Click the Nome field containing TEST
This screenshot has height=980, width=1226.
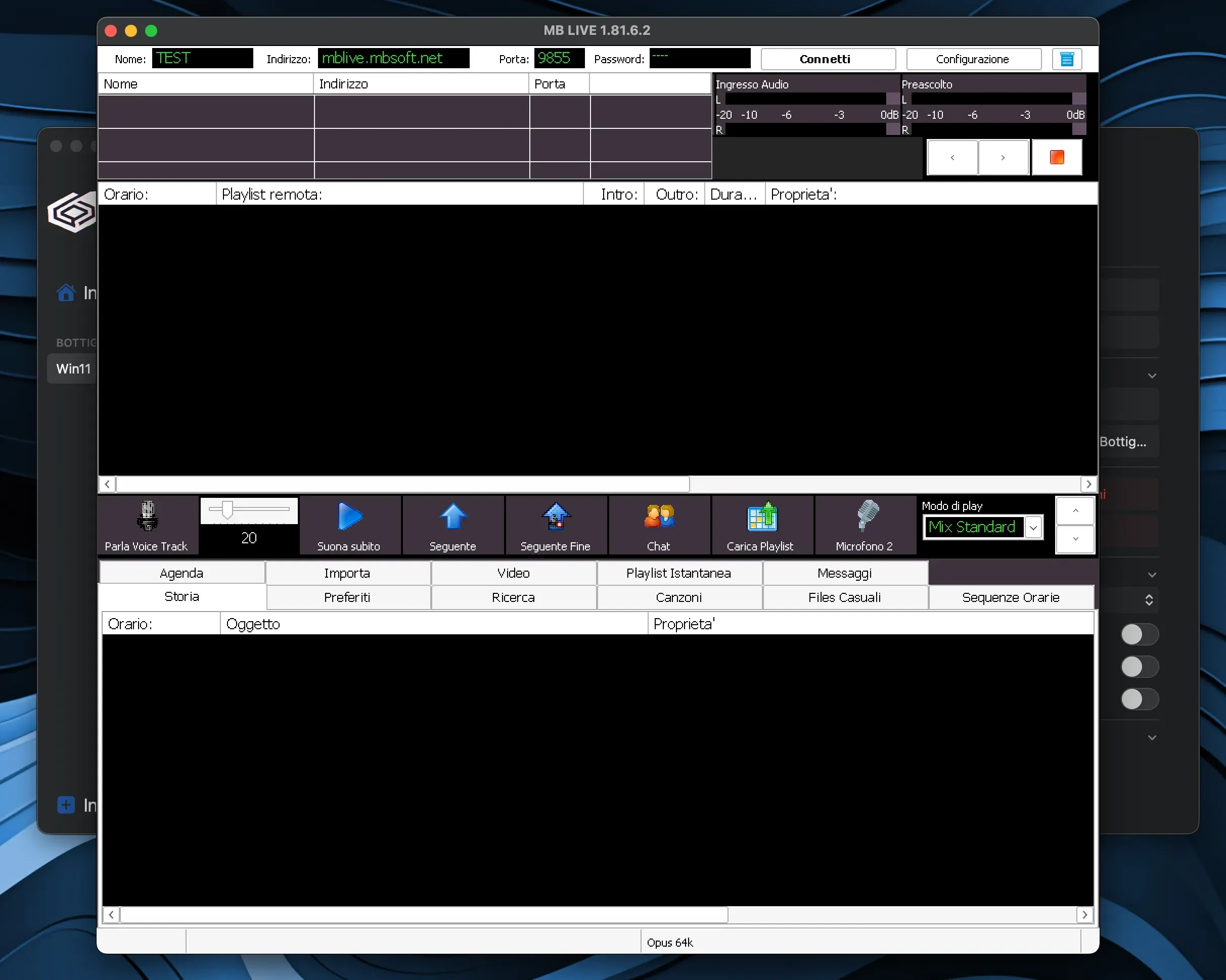[202, 58]
